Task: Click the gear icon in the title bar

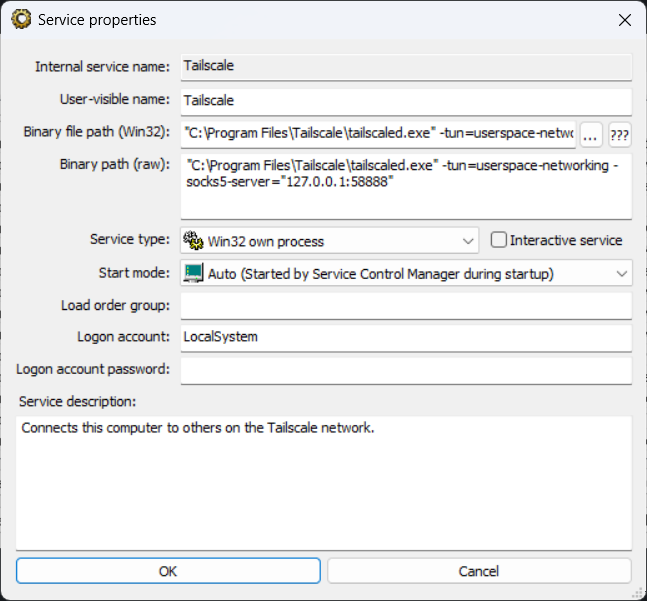Action: click(21, 19)
